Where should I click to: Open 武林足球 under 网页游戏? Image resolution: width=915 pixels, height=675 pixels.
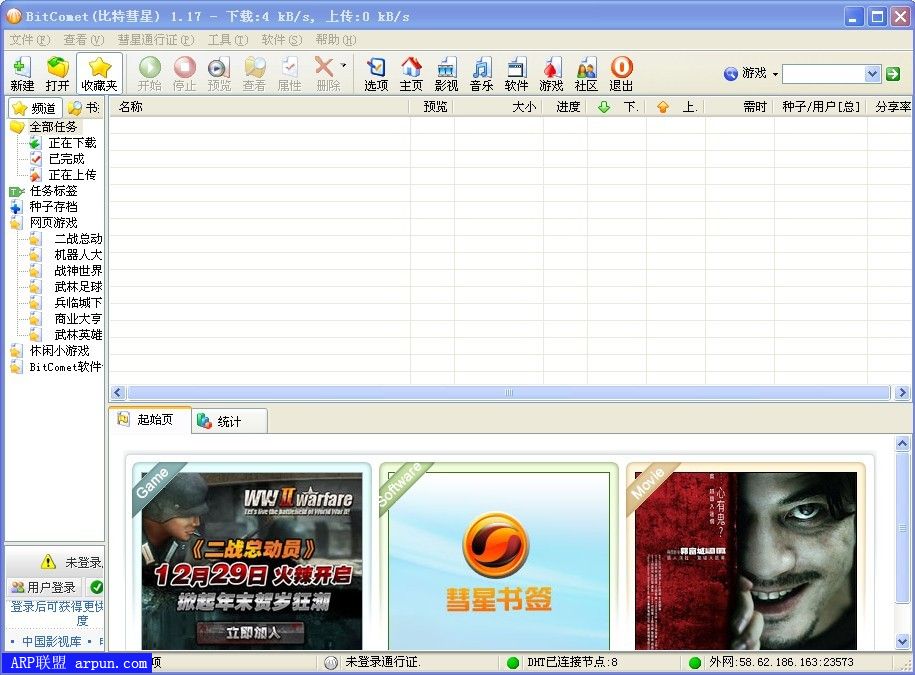pyautogui.click(x=78, y=286)
